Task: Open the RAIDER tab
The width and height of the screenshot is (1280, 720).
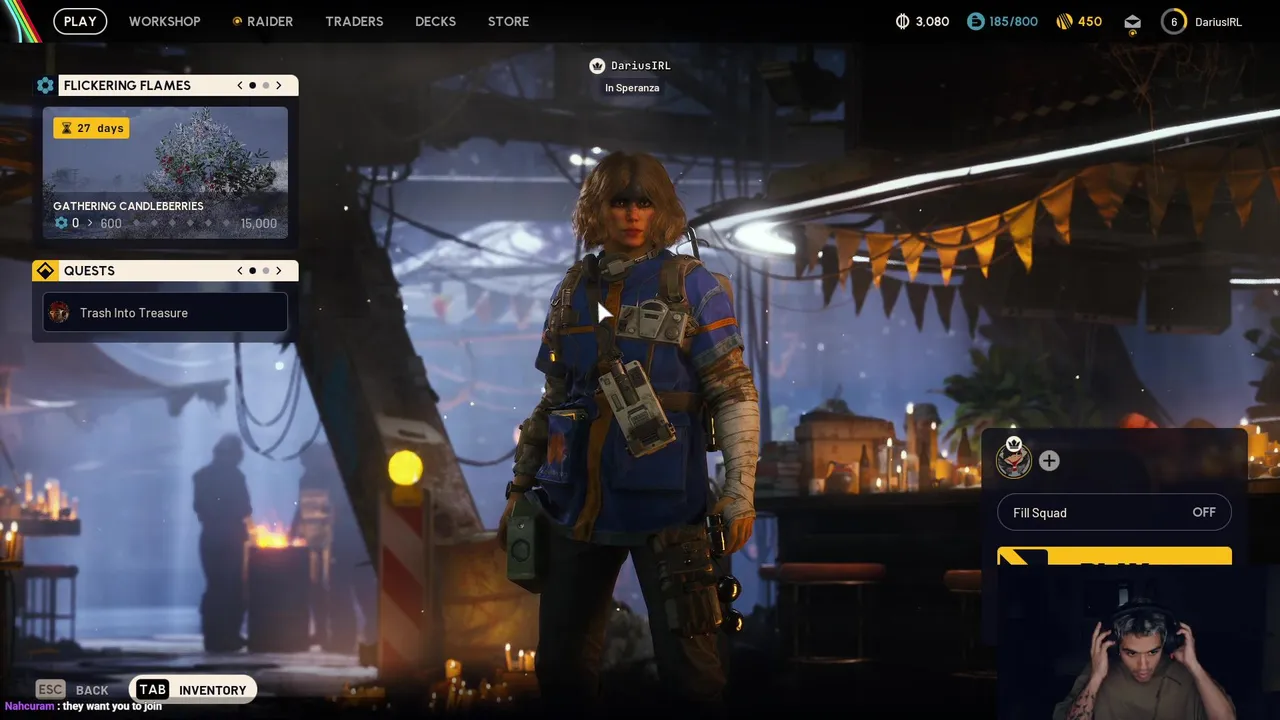Action: coord(263,21)
